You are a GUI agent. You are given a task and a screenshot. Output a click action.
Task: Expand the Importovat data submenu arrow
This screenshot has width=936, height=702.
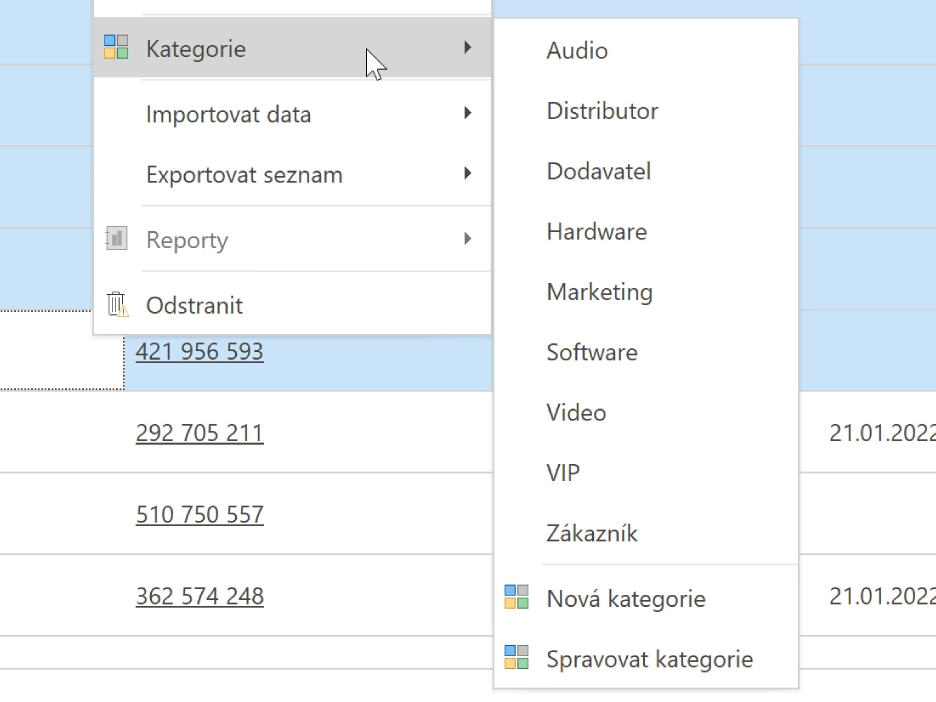tap(467, 113)
